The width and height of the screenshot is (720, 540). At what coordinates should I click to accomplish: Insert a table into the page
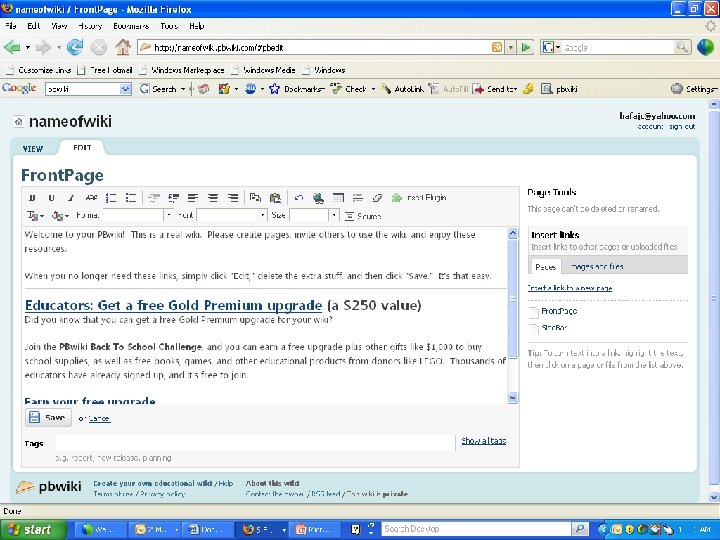[x=338, y=198]
